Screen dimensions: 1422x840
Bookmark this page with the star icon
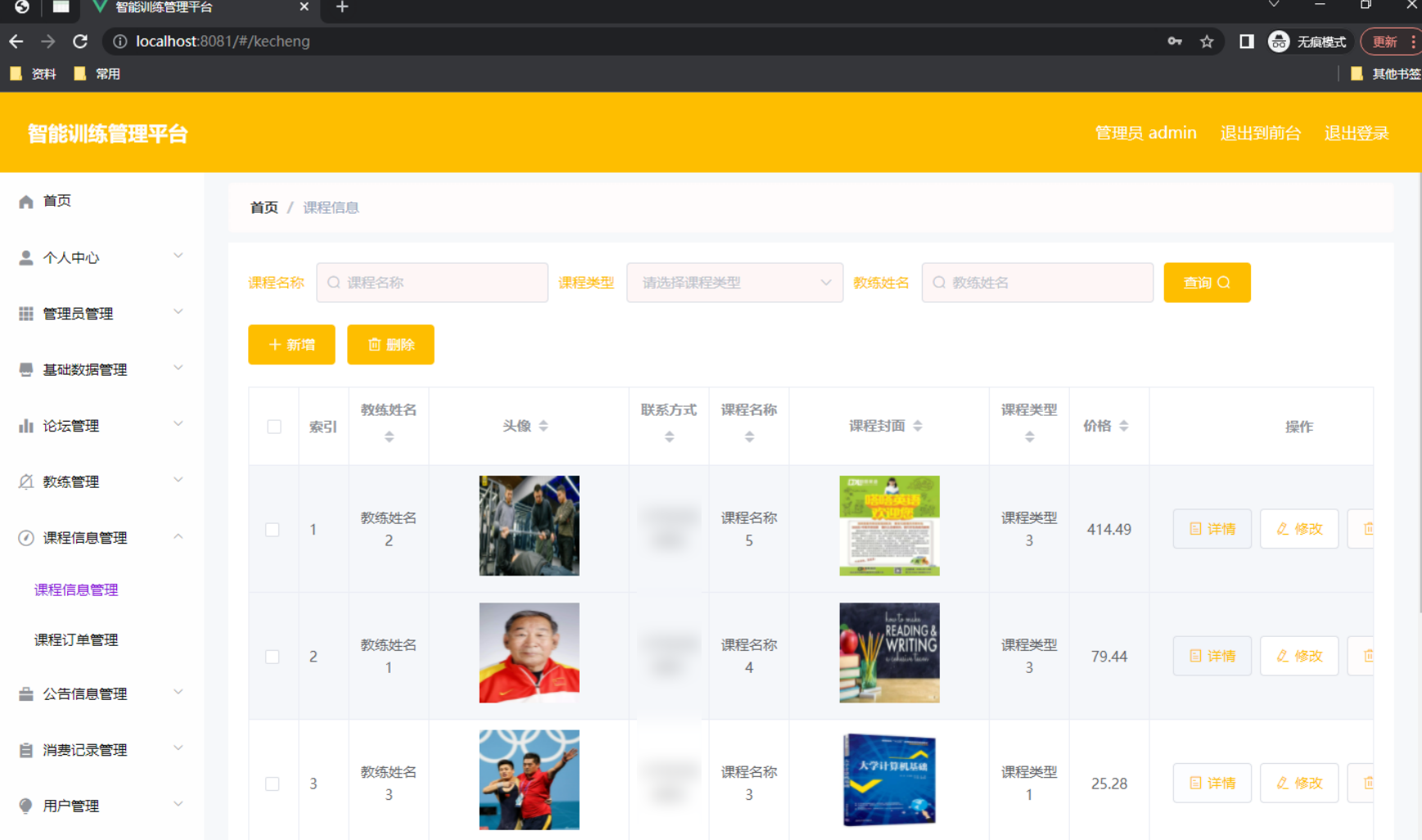(x=1207, y=41)
